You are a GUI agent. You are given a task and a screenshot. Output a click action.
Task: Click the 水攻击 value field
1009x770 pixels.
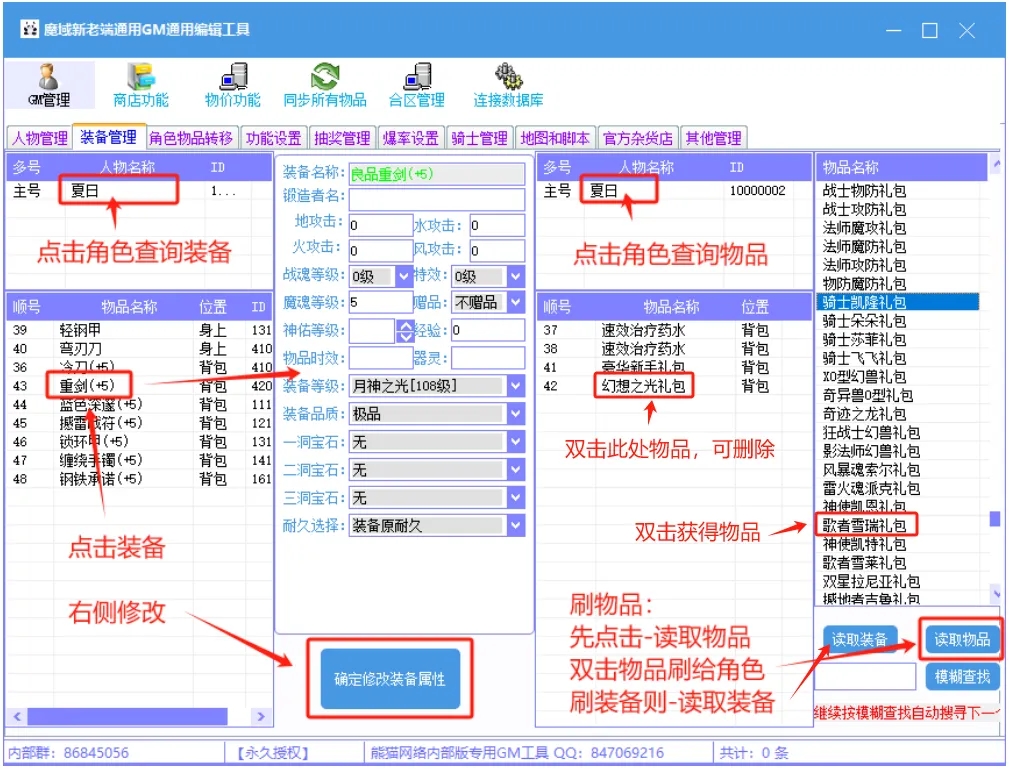point(497,225)
